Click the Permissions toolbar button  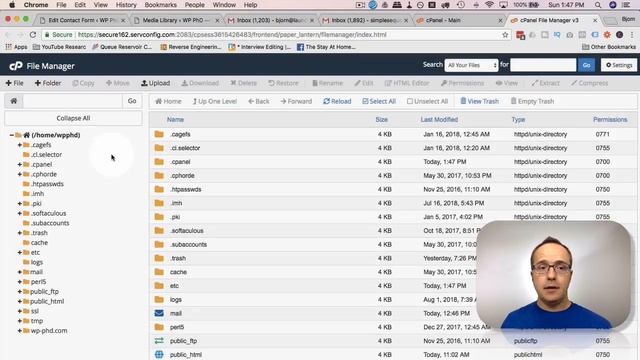click(462, 83)
